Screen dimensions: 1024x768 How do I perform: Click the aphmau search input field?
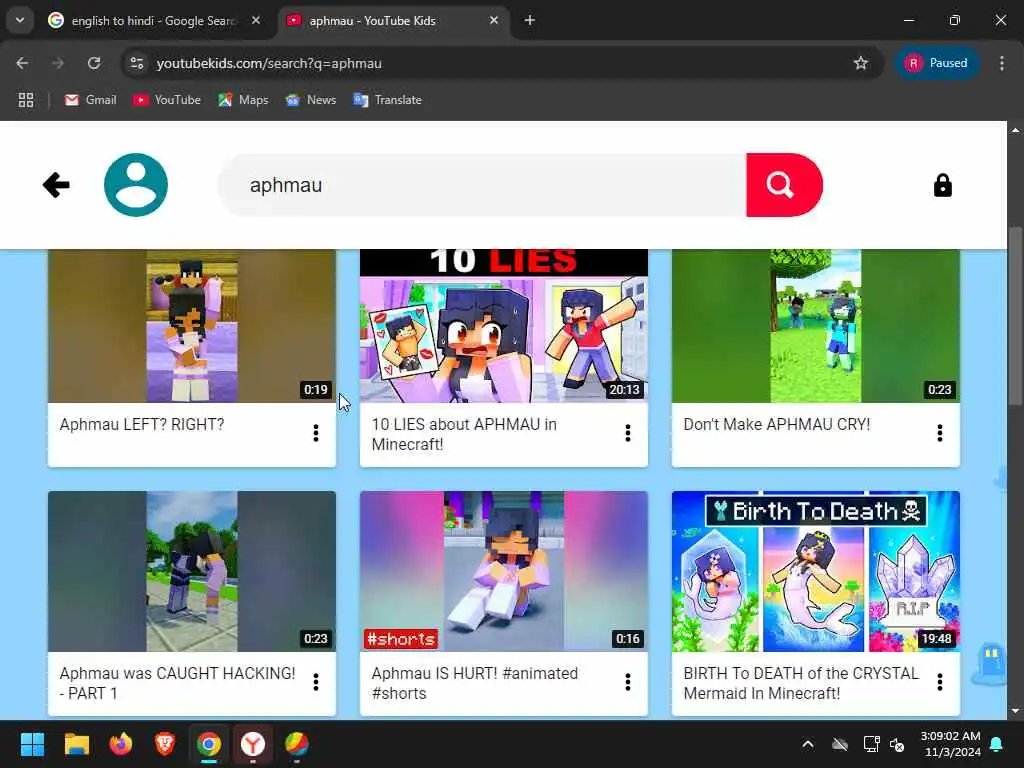pyautogui.click(x=482, y=185)
